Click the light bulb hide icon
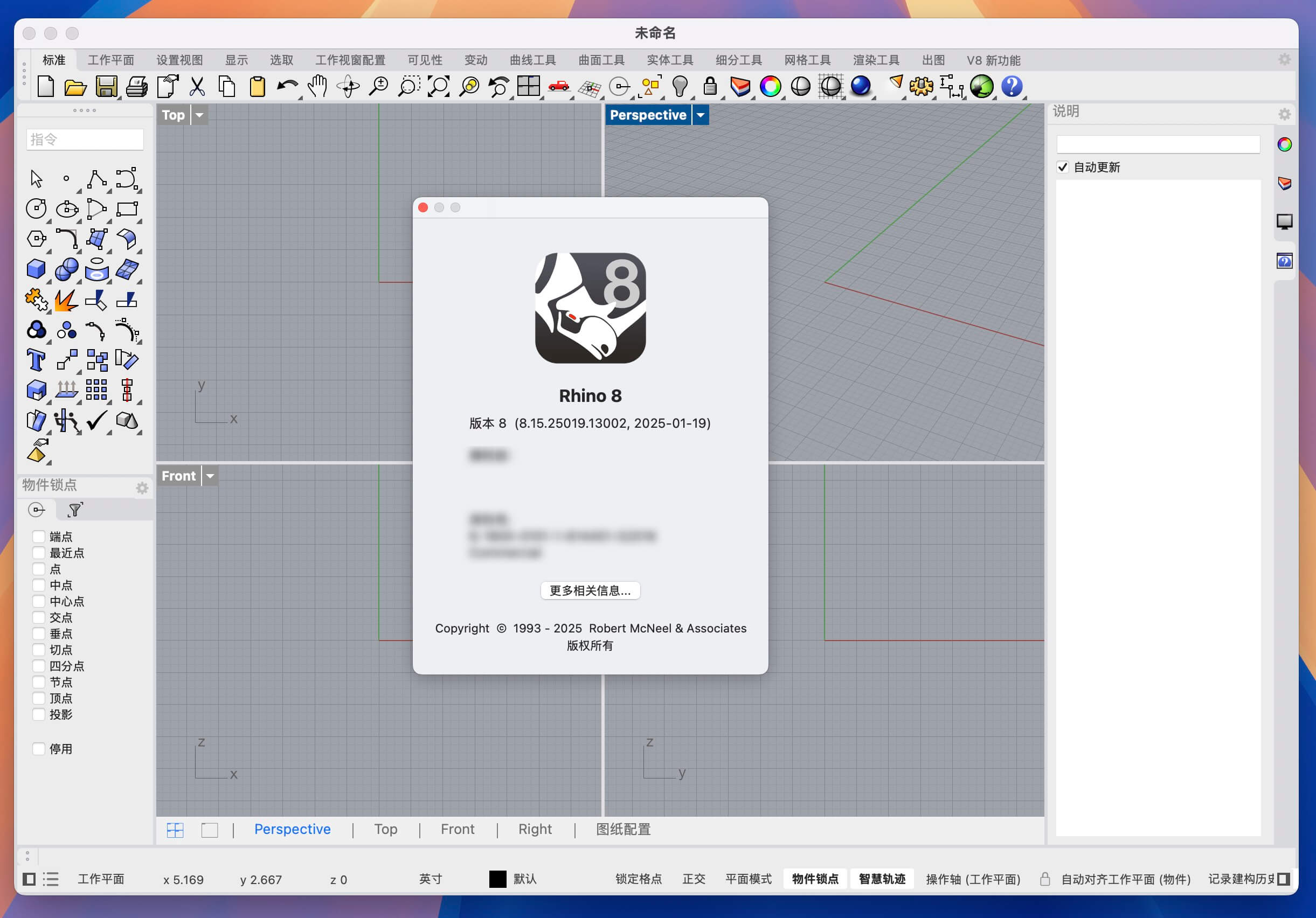 680,87
